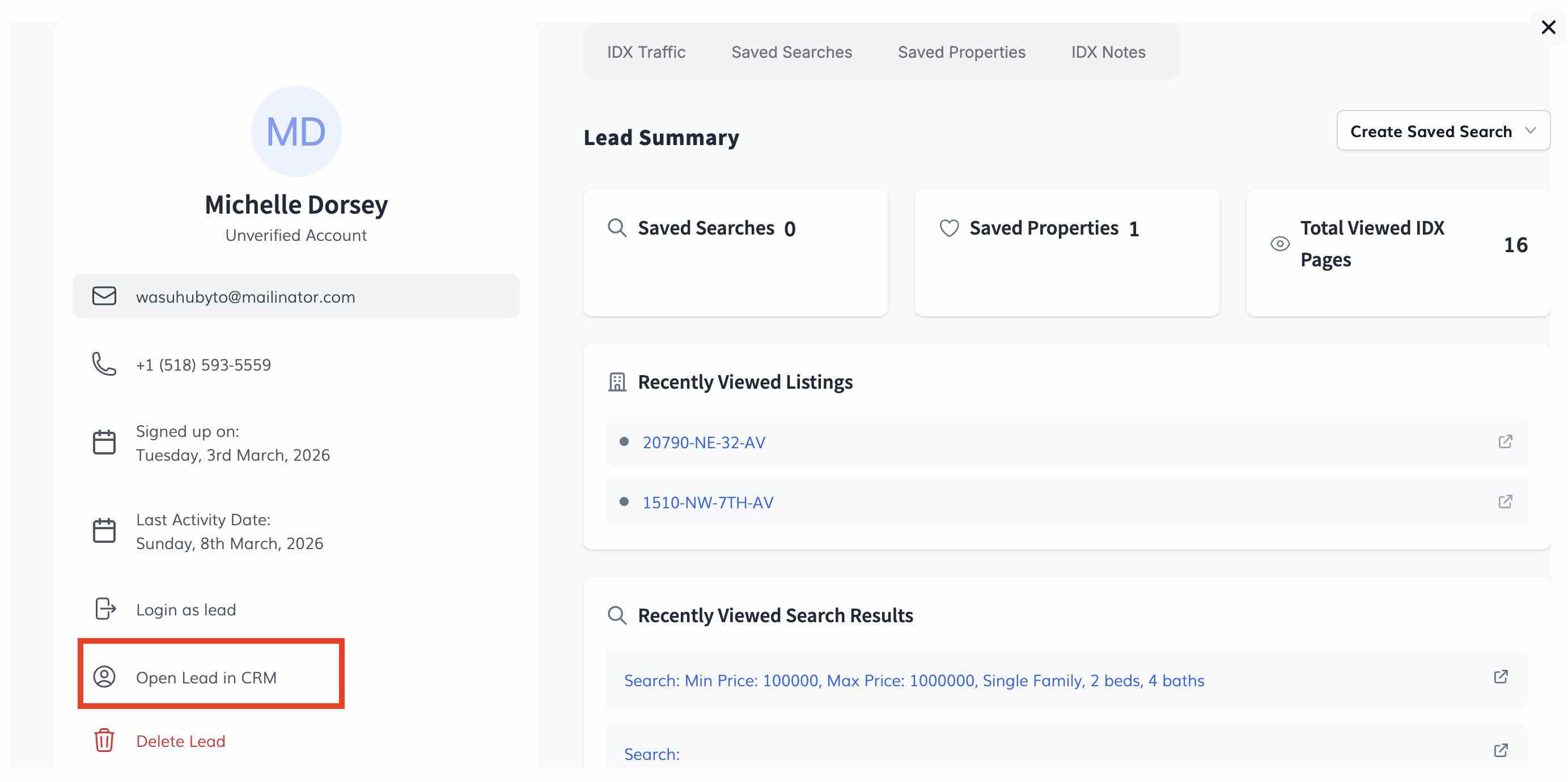The width and height of the screenshot is (1568, 782).
Task: Click Open Lead in CRM
Action: (206, 677)
